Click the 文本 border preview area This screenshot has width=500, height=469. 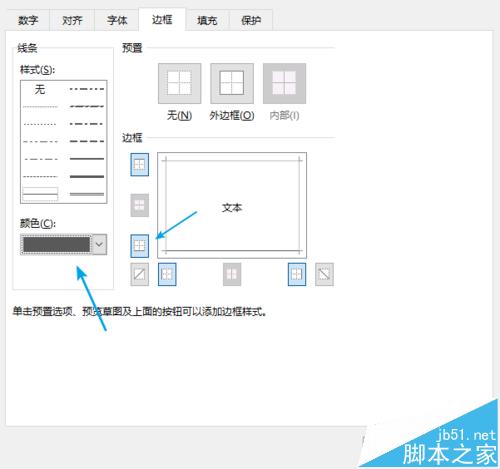(x=232, y=205)
